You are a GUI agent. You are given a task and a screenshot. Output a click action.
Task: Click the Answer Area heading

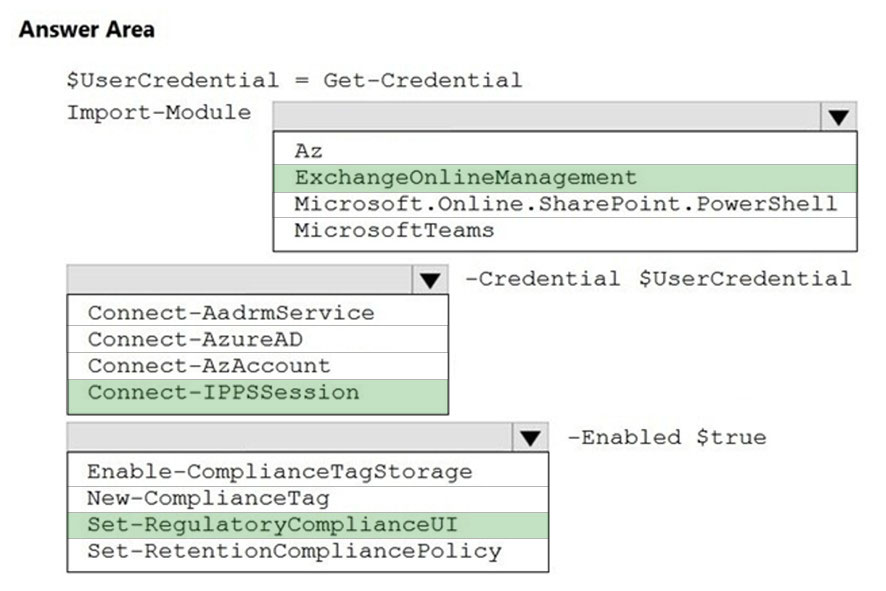coord(86,29)
